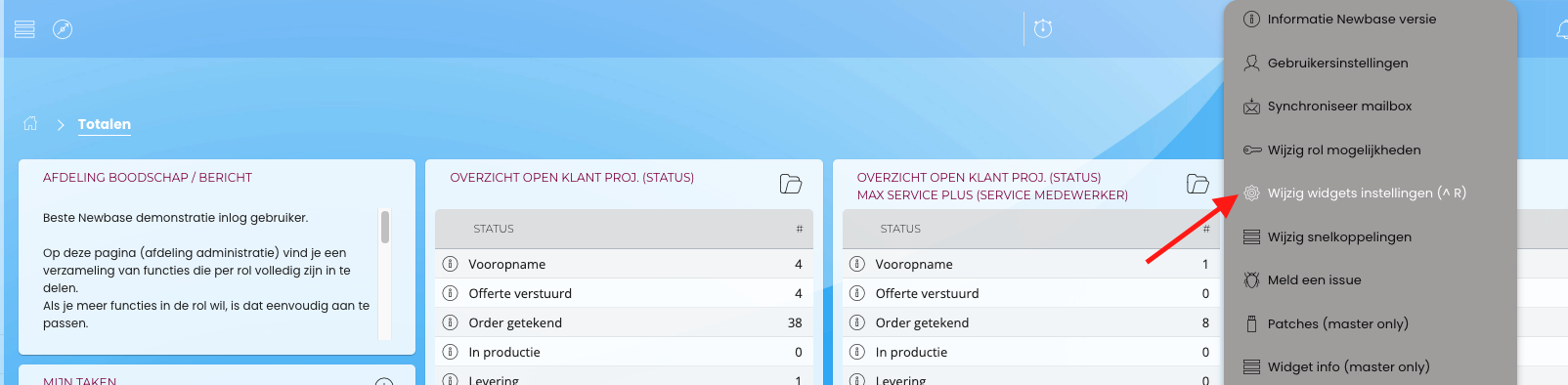
Task: Click info icon for first widget's In productie row
Action: click(451, 352)
